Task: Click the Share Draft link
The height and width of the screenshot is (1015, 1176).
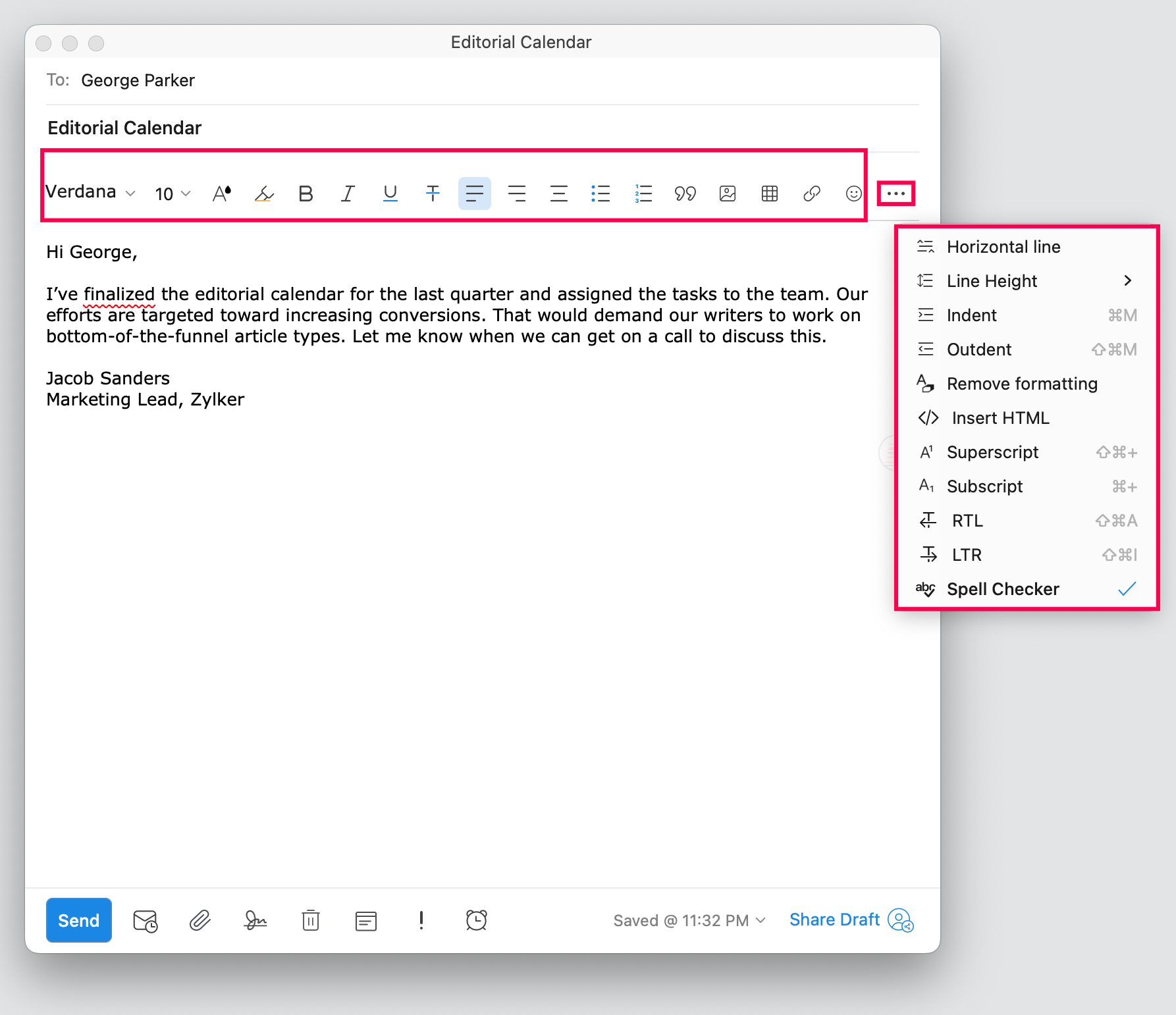Action: pos(834,920)
